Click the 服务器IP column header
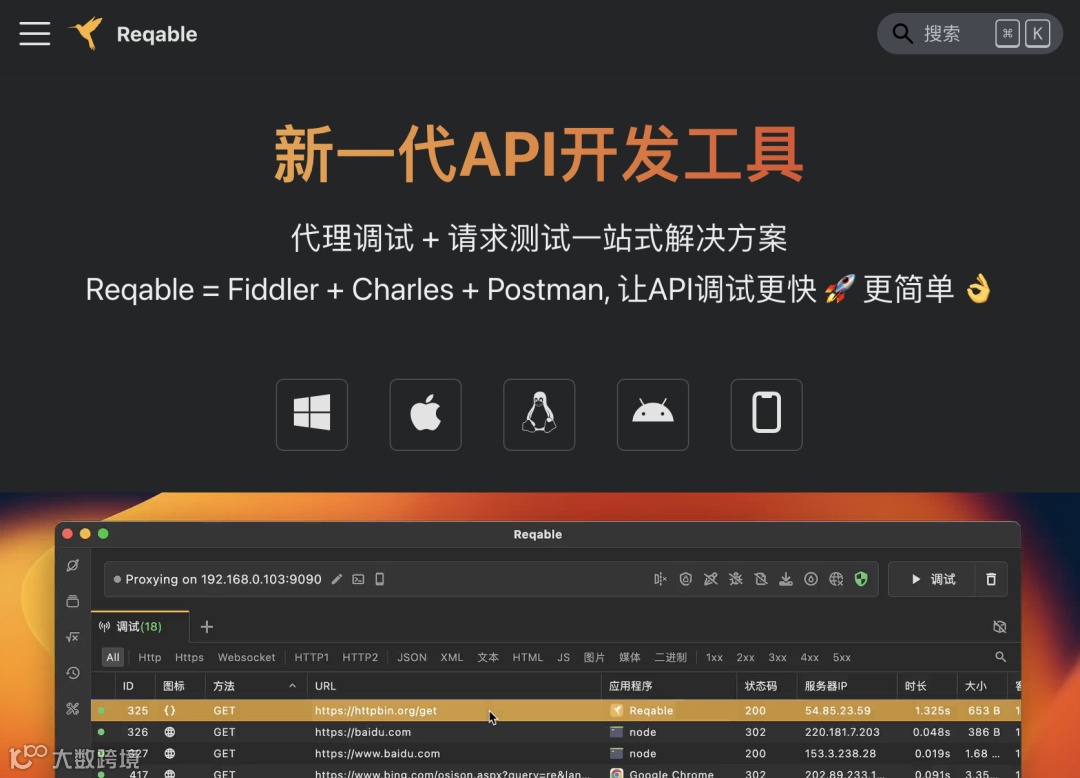The image size is (1080, 778). click(x=826, y=686)
